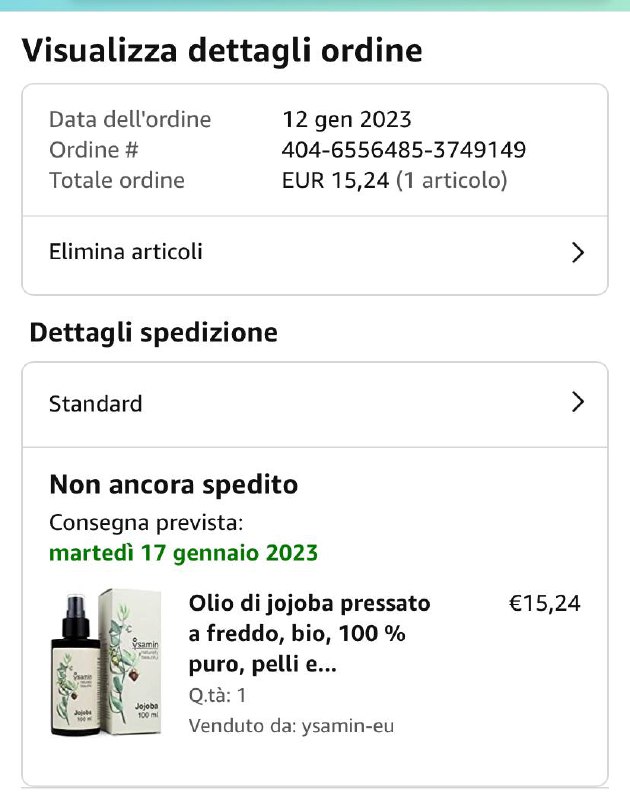The width and height of the screenshot is (630, 800).
Task: Tap the Venduto da: ysamin-eu seller
Action: click(292, 726)
